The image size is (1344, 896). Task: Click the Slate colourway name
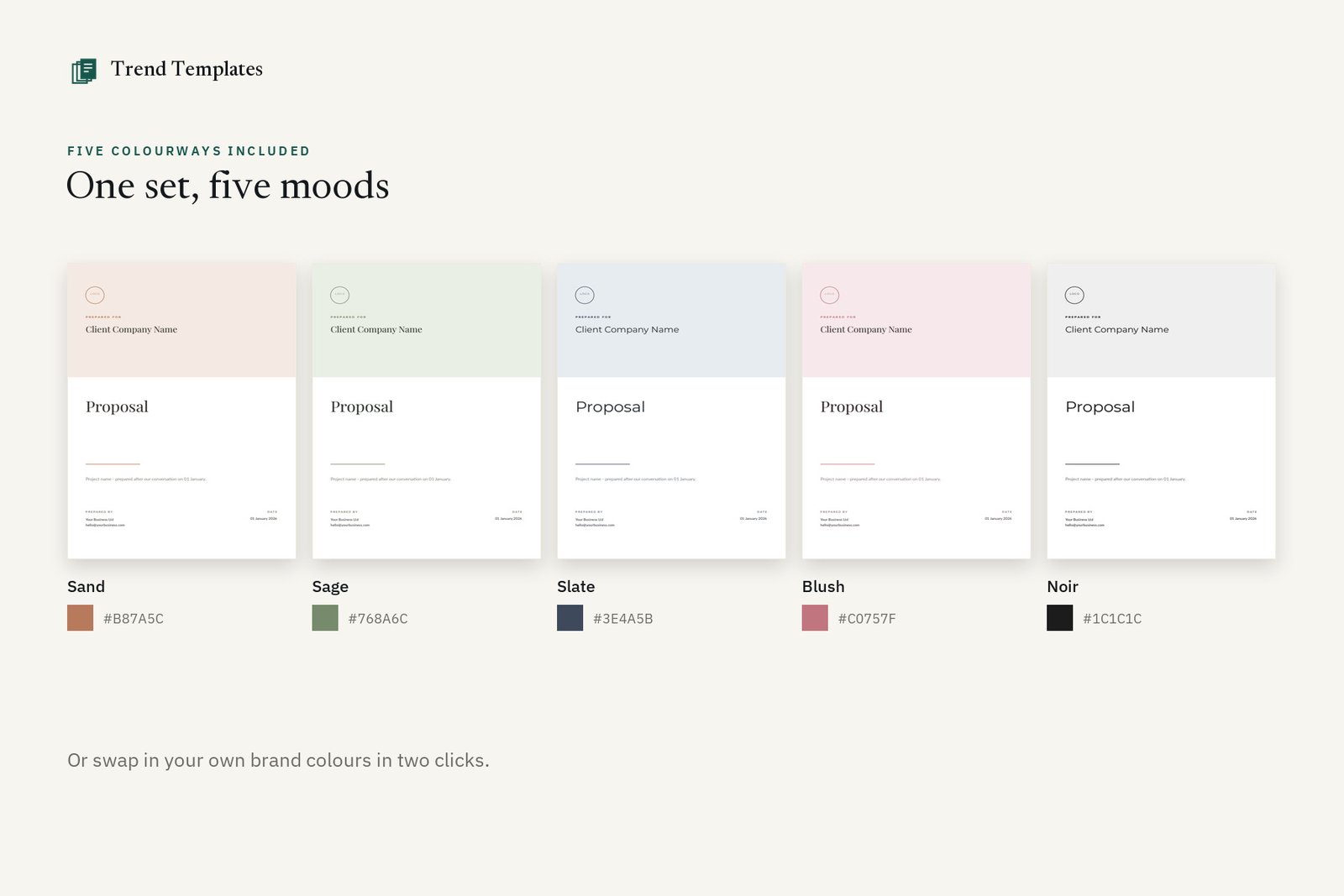576,587
